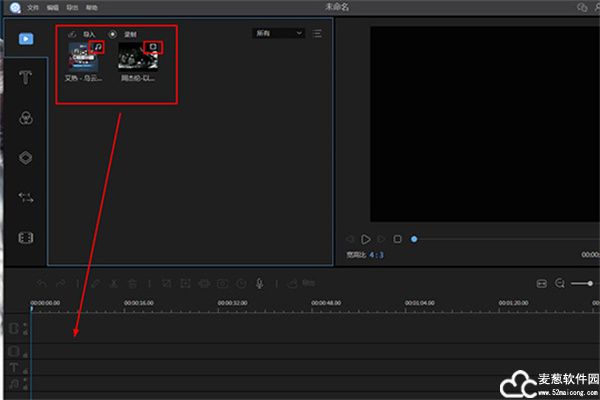Open the list view options menu

pos(317,33)
